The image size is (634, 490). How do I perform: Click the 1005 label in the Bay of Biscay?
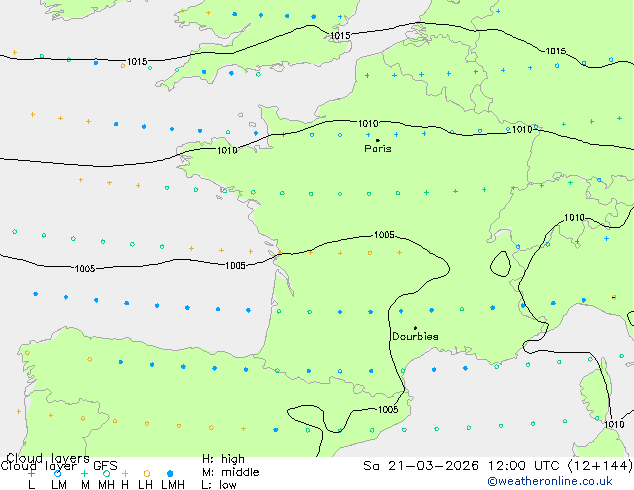coord(235,265)
